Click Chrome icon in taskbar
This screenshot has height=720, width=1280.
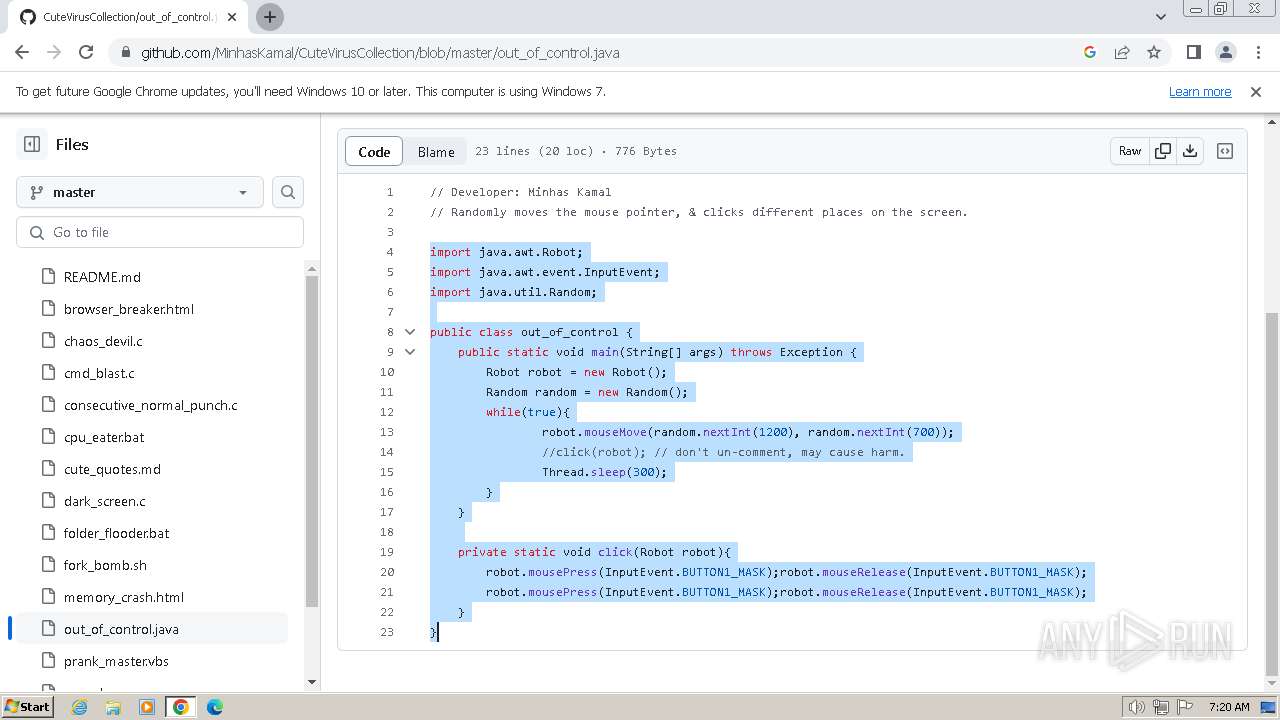point(181,707)
